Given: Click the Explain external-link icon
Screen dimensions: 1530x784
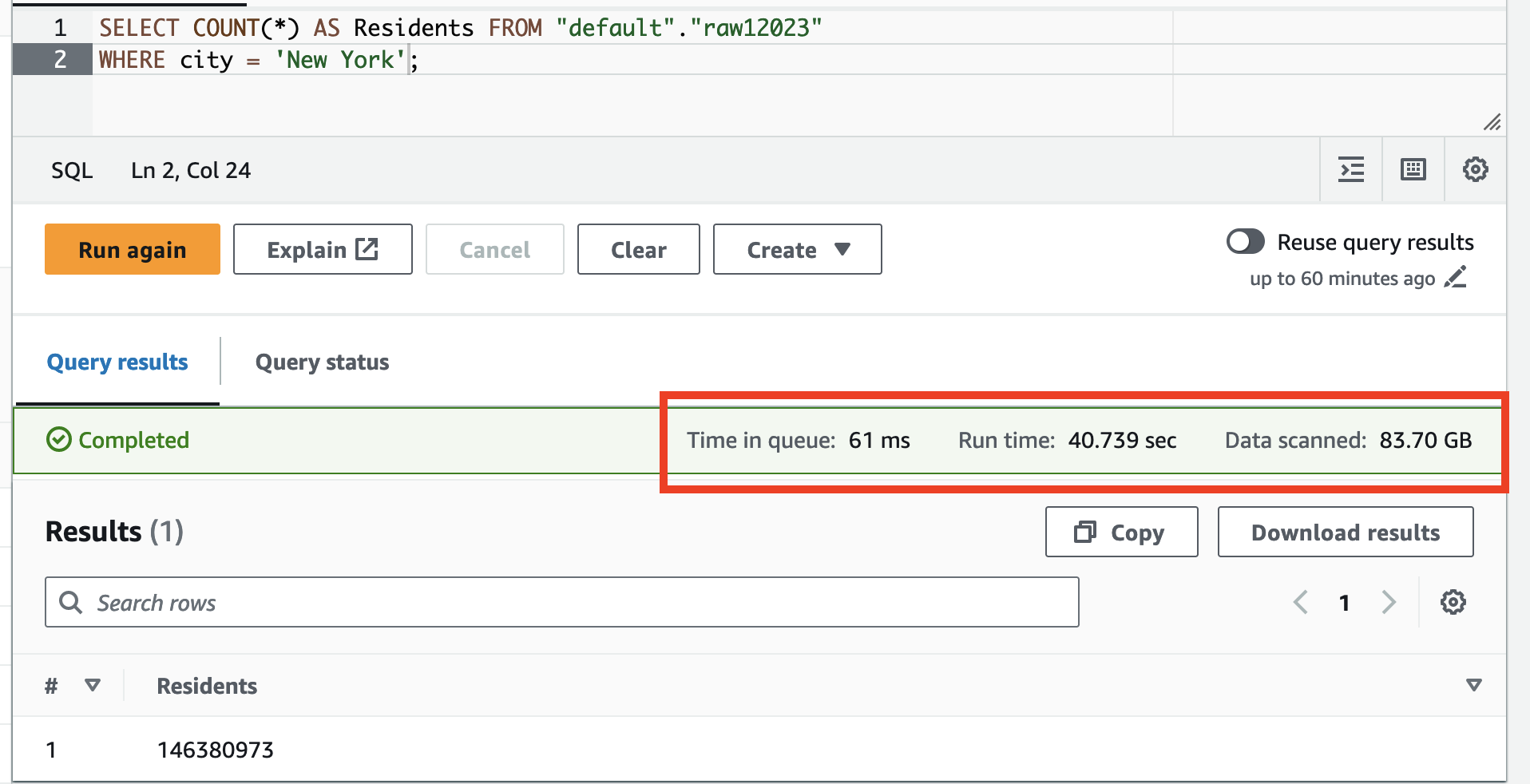Looking at the screenshot, I should 366,249.
